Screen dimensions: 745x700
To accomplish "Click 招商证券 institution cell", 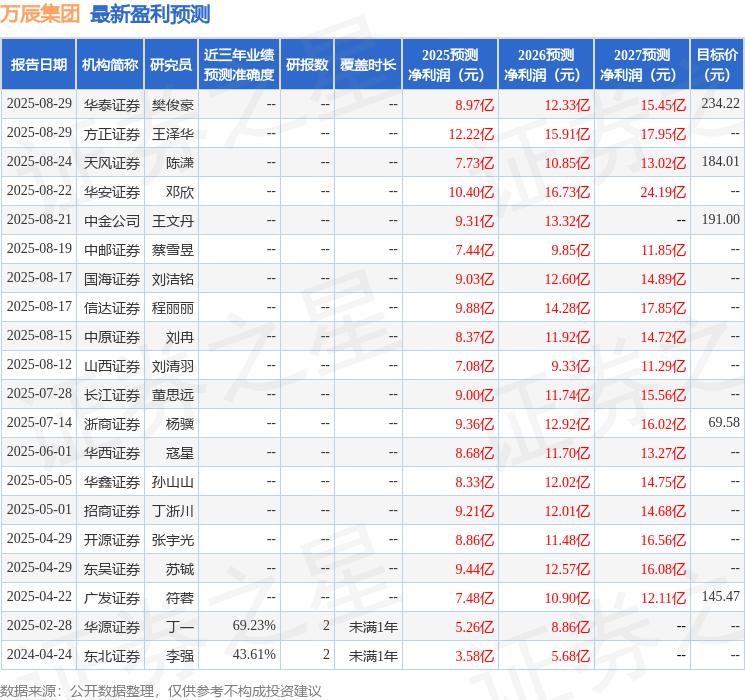I will [x=112, y=511].
